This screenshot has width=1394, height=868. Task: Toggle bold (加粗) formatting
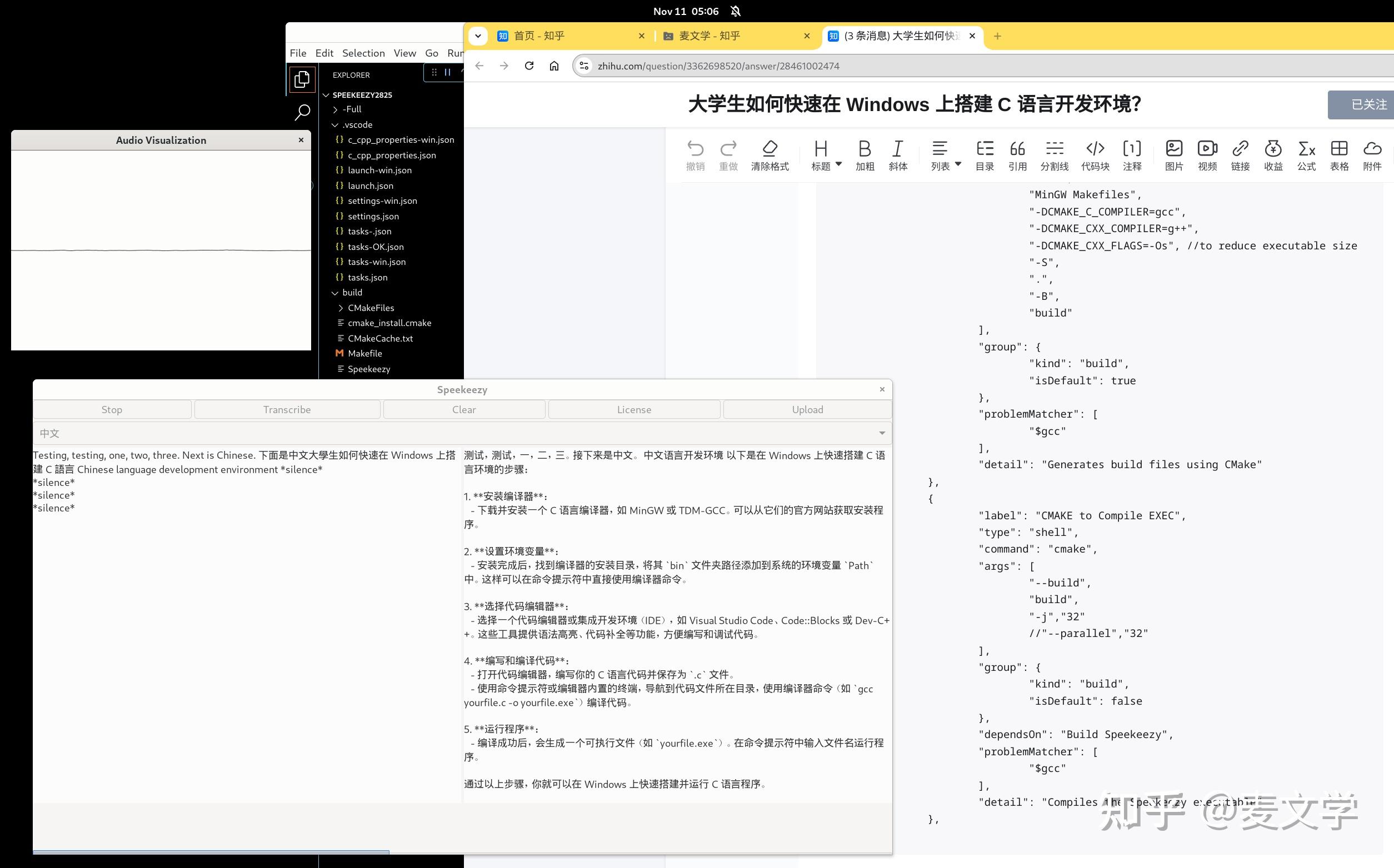coord(865,155)
